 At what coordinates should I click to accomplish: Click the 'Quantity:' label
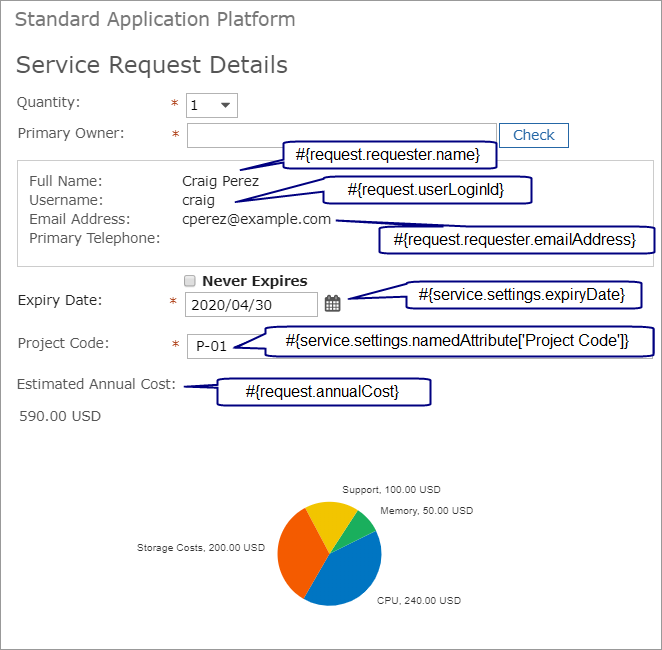[48, 103]
